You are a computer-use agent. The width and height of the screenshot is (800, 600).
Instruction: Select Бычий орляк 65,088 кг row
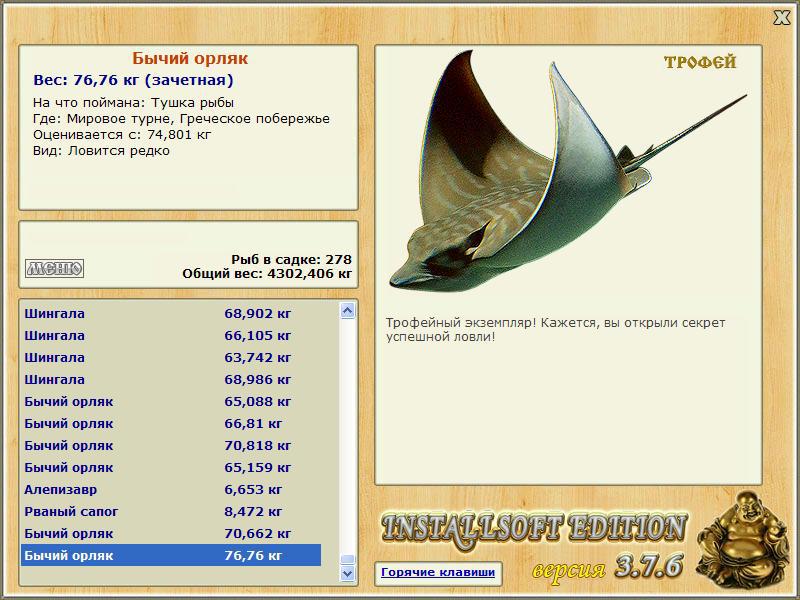[x=171, y=402]
